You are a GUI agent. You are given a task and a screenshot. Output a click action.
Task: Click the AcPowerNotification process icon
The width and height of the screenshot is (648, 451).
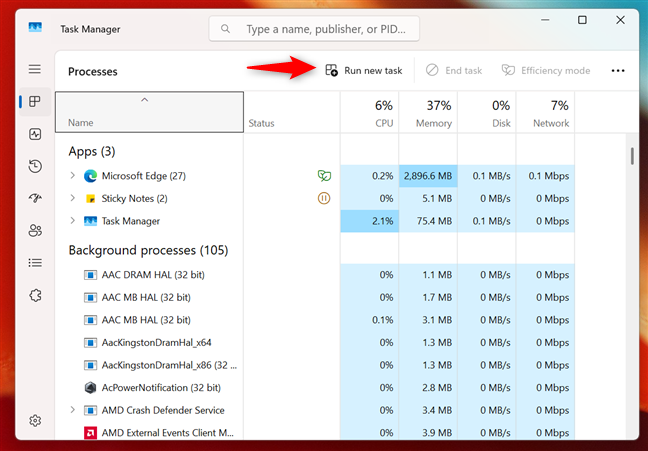(90, 388)
